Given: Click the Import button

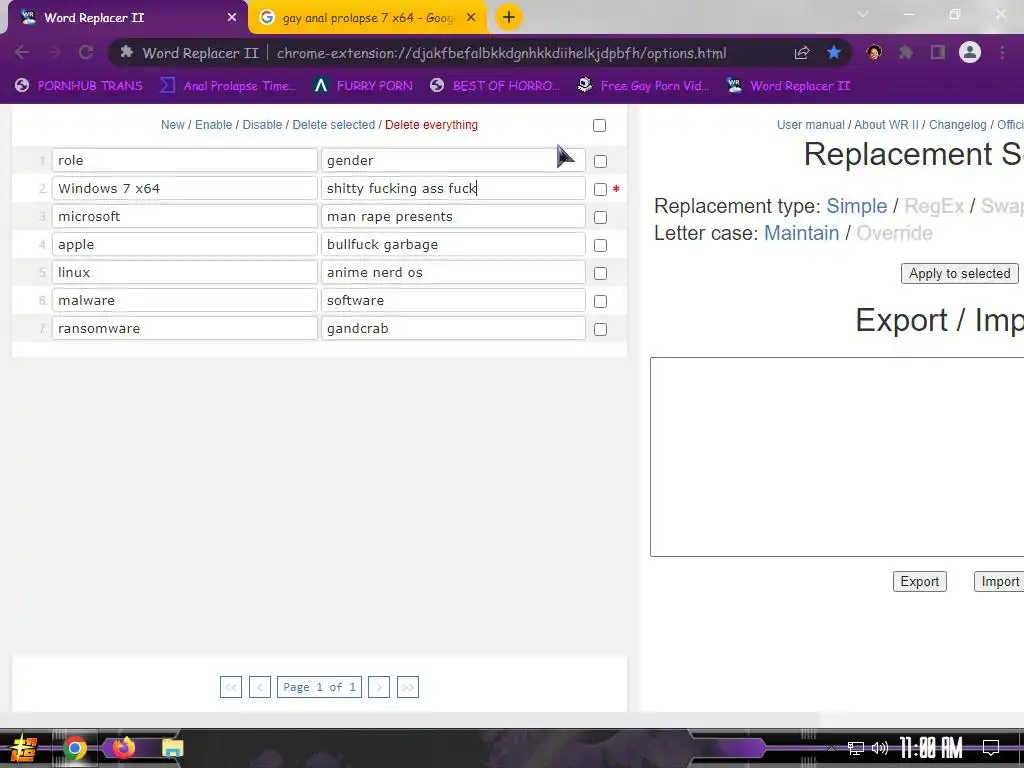Looking at the screenshot, I should pos(999,581).
